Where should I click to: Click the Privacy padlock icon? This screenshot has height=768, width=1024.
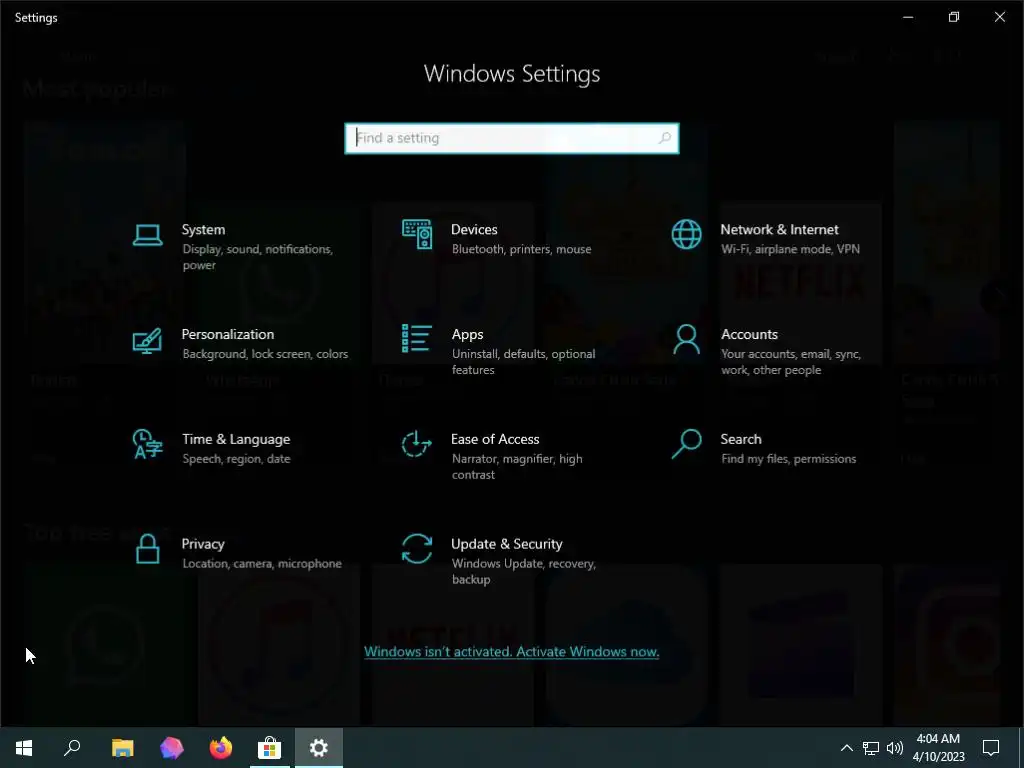point(148,549)
